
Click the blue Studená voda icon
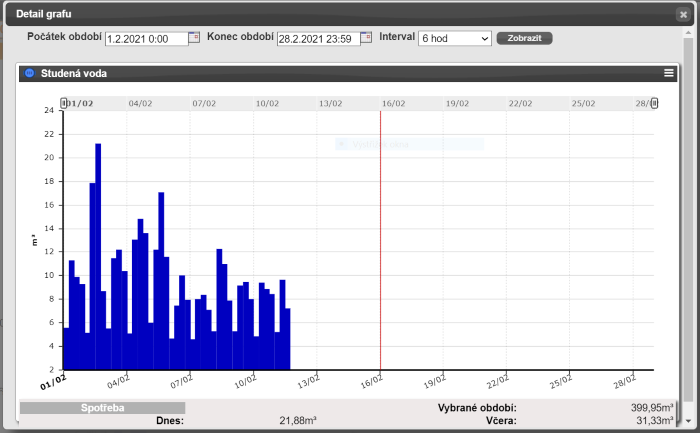pos(30,73)
